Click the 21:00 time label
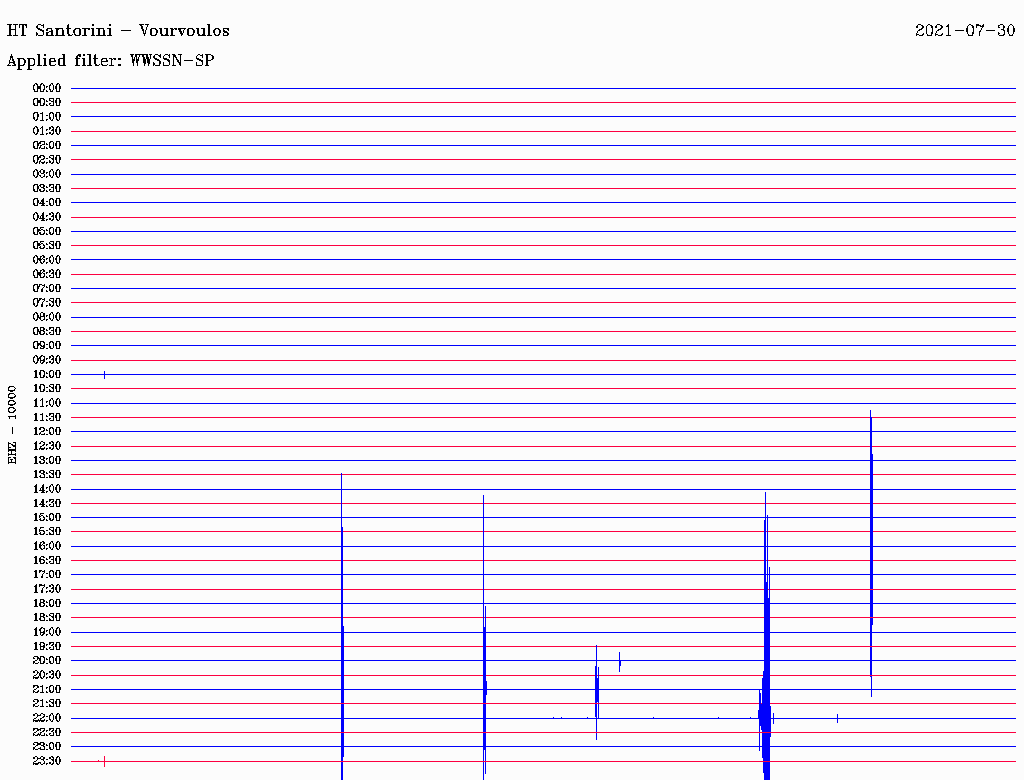Image resolution: width=1024 pixels, height=780 pixels. coord(47,689)
